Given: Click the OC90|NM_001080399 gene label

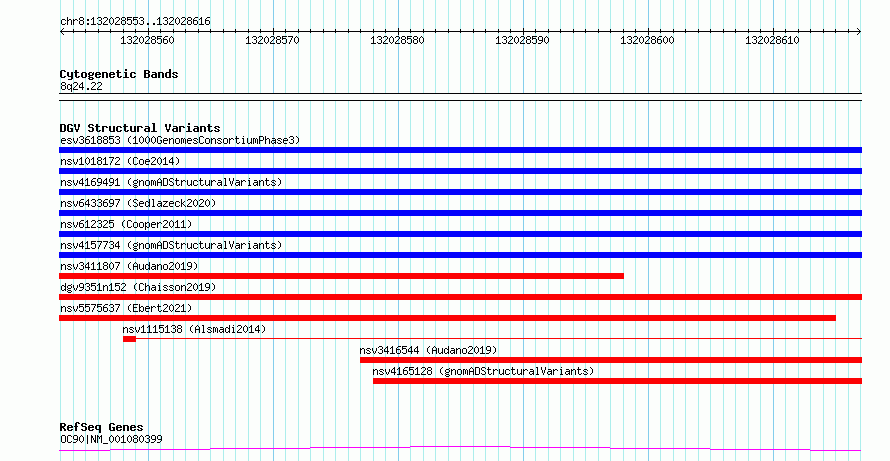Looking at the screenshot, I should [111, 439].
